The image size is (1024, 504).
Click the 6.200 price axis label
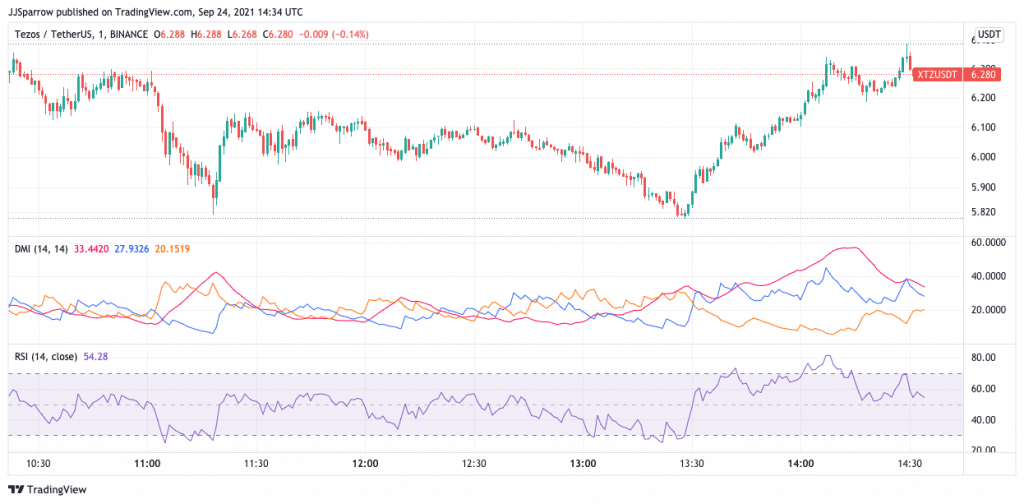point(984,98)
